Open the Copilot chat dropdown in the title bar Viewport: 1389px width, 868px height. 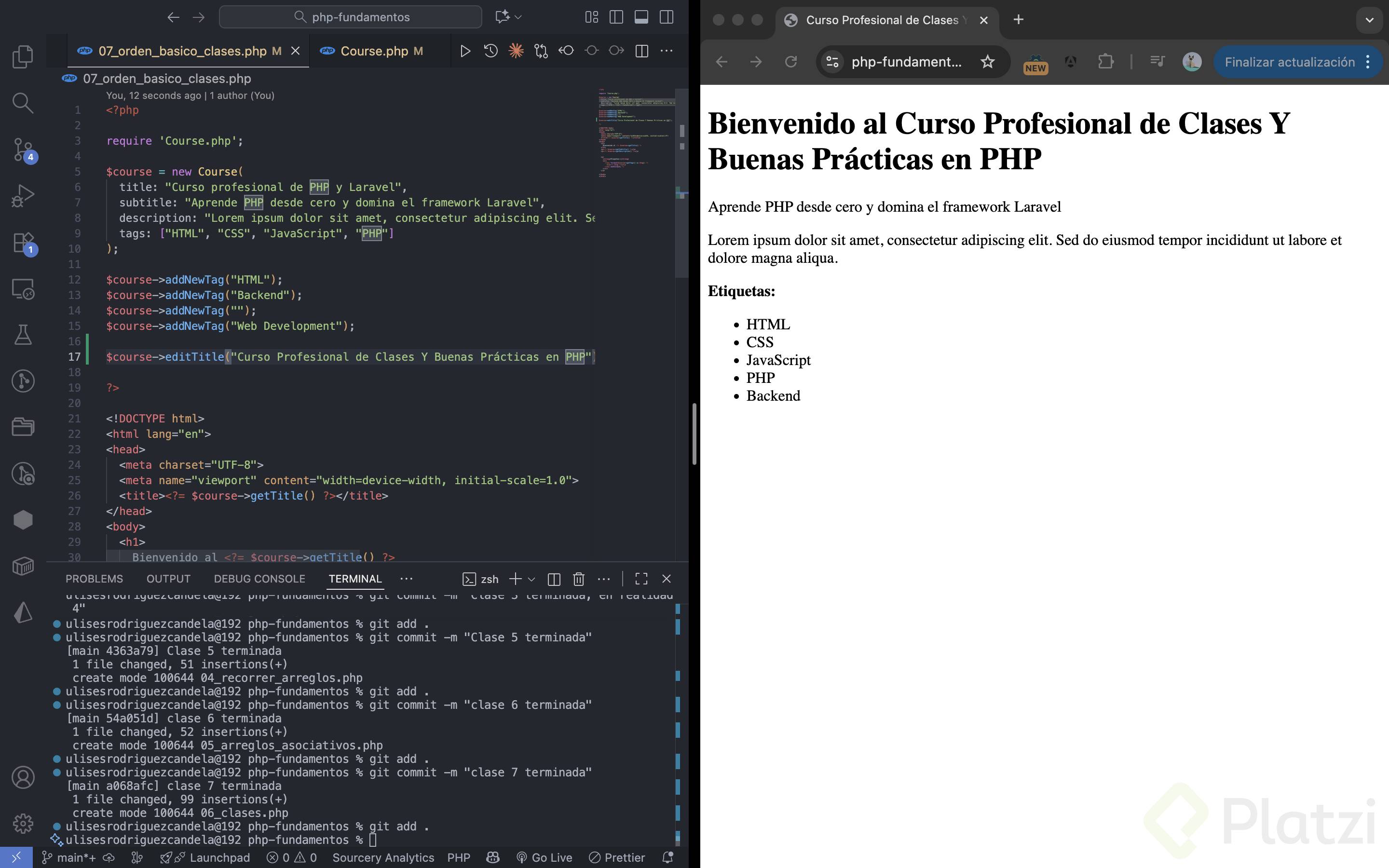(517, 17)
